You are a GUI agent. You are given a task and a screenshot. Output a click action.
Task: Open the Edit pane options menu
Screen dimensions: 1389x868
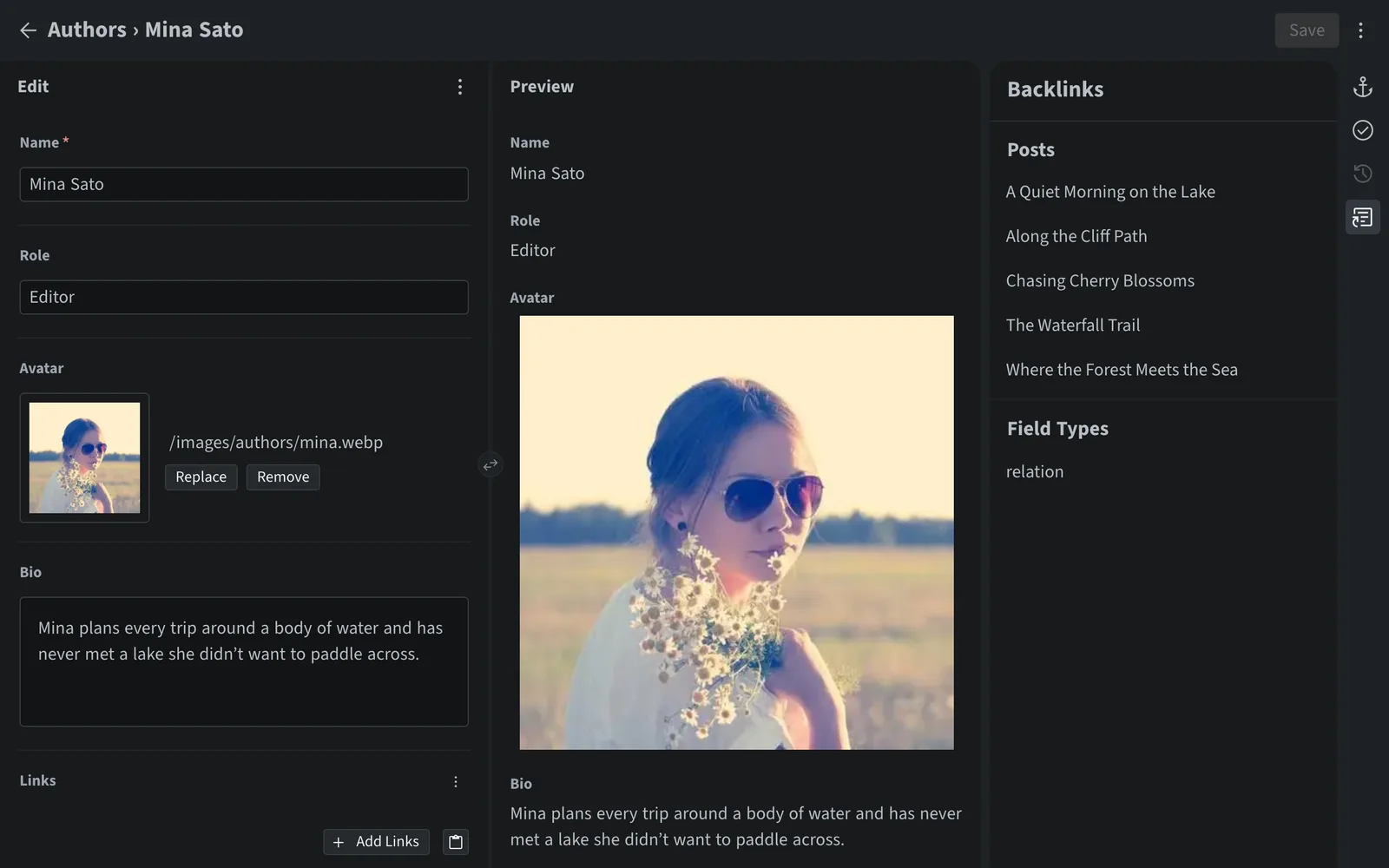[460, 87]
